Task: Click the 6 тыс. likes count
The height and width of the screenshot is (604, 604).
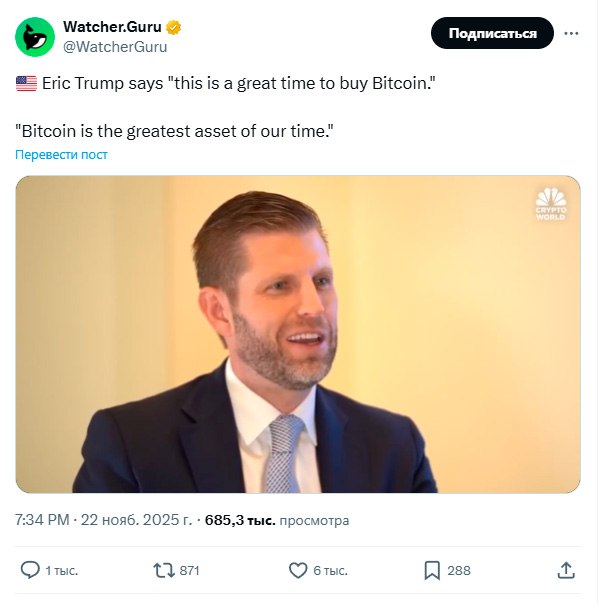Action: 330,570
